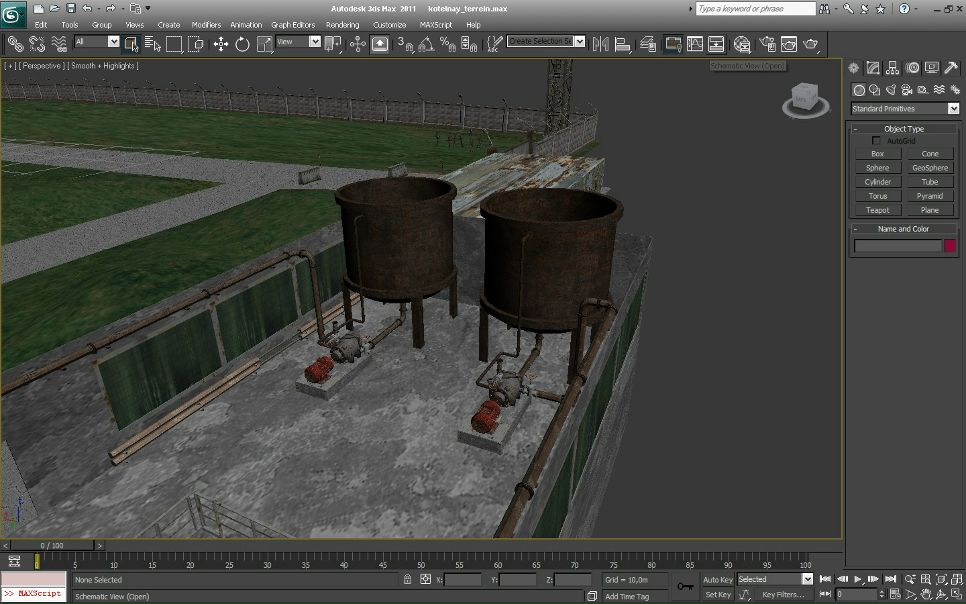The height and width of the screenshot is (604, 966).
Task: Click the Mirror tool icon
Action: pyautogui.click(x=601, y=44)
